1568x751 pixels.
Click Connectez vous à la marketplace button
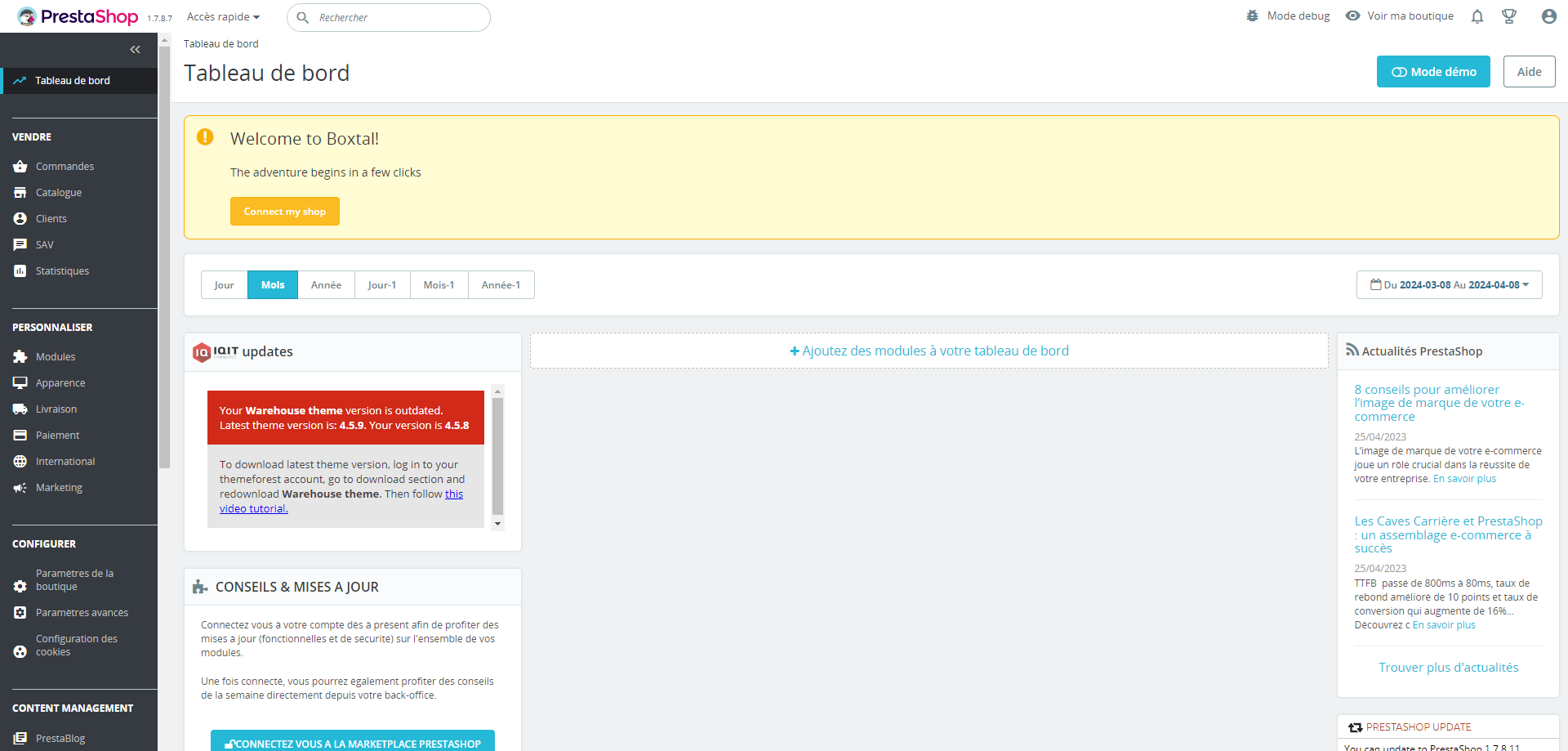coord(353,740)
